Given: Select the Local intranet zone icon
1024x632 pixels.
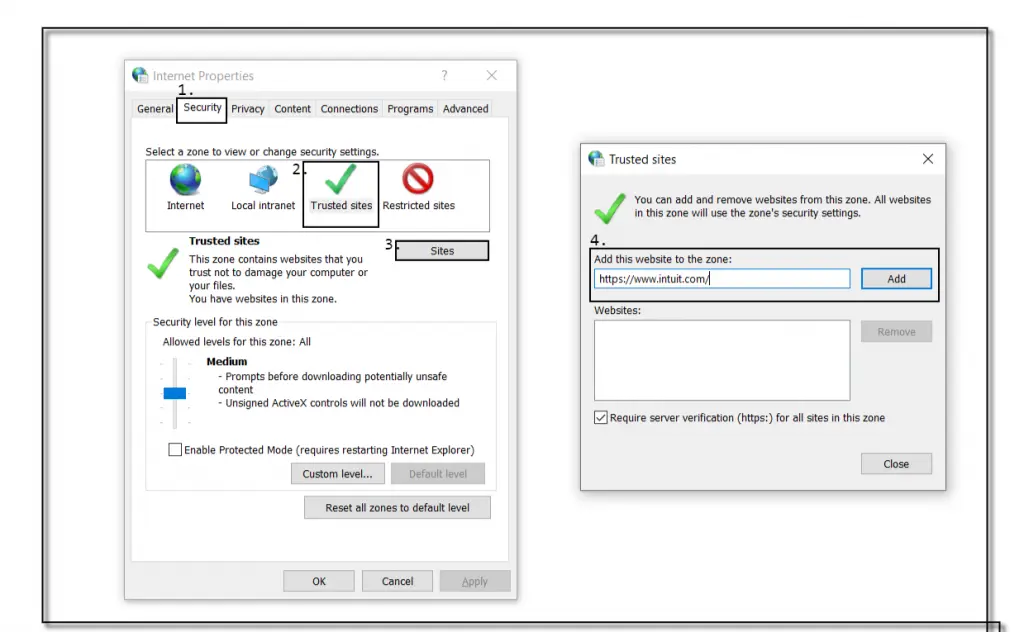Looking at the screenshot, I should [263, 180].
